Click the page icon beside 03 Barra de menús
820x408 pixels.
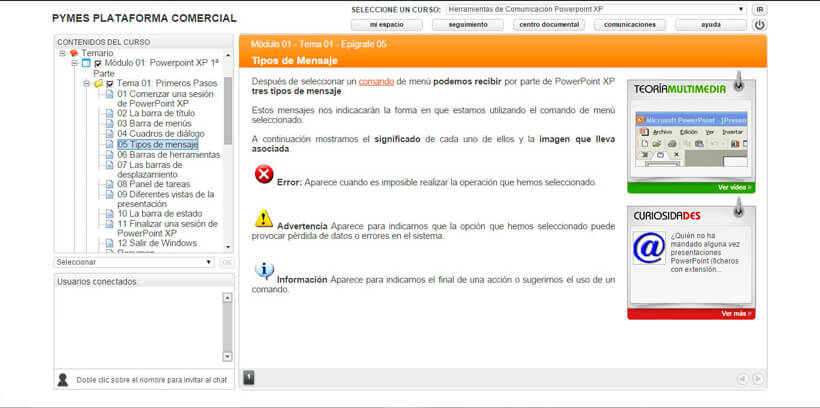[x=109, y=124]
